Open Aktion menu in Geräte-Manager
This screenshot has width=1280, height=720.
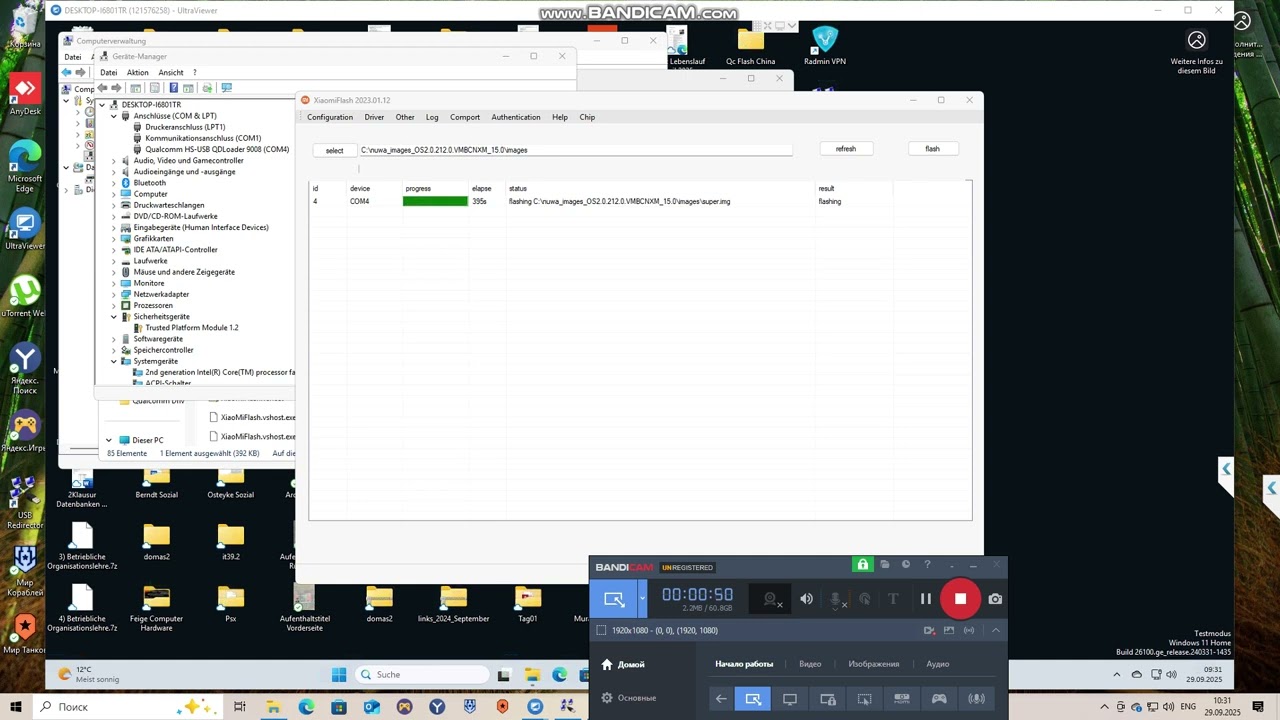[138, 72]
